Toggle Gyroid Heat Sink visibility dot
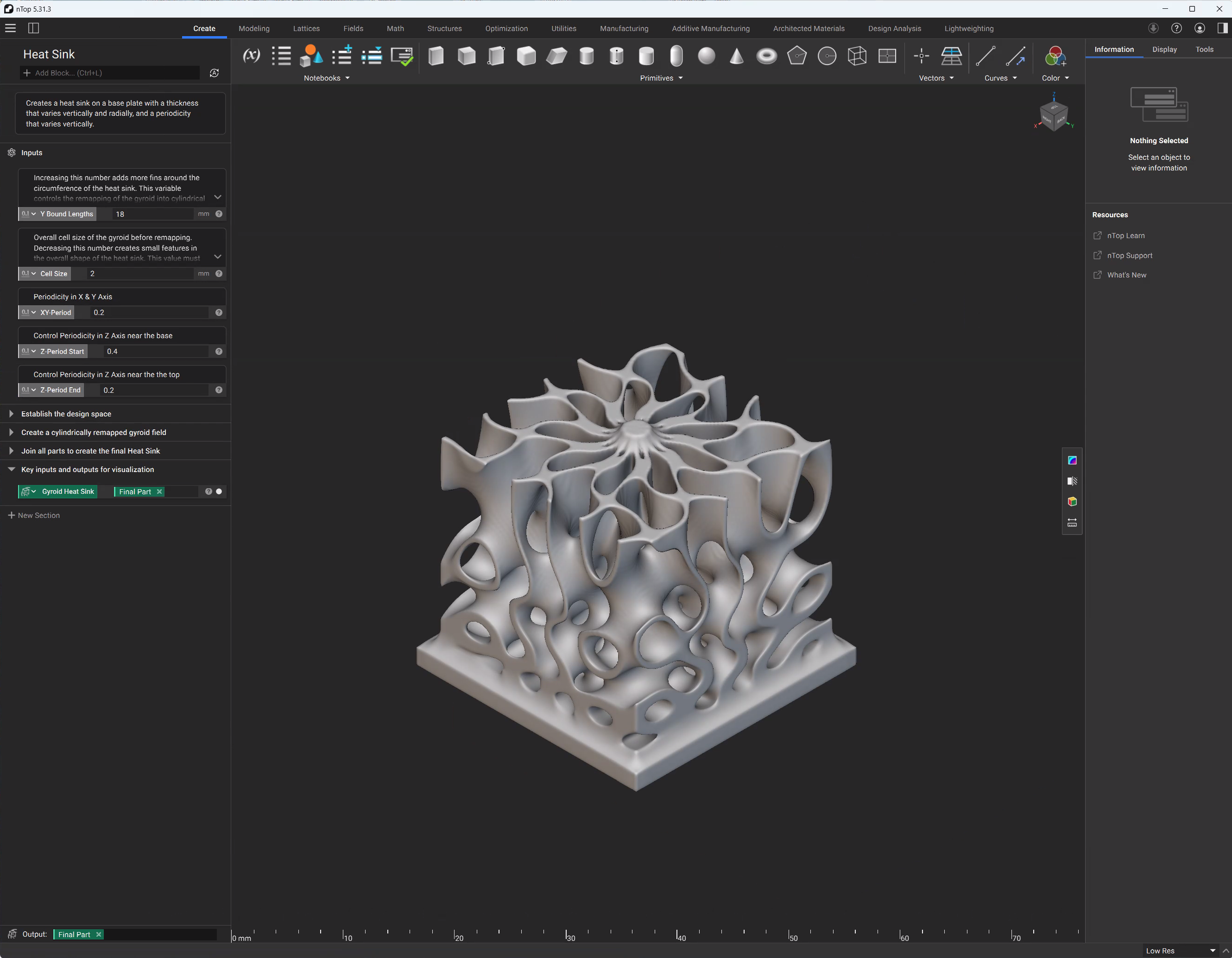This screenshot has width=1232, height=958. pyautogui.click(x=219, y=492)
